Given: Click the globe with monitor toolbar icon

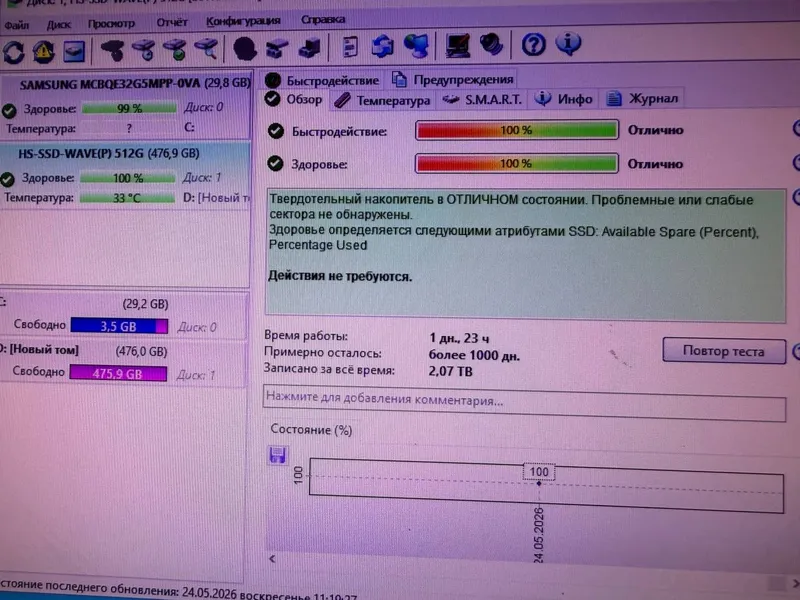Looking at the screenshot, I should 416,46.
